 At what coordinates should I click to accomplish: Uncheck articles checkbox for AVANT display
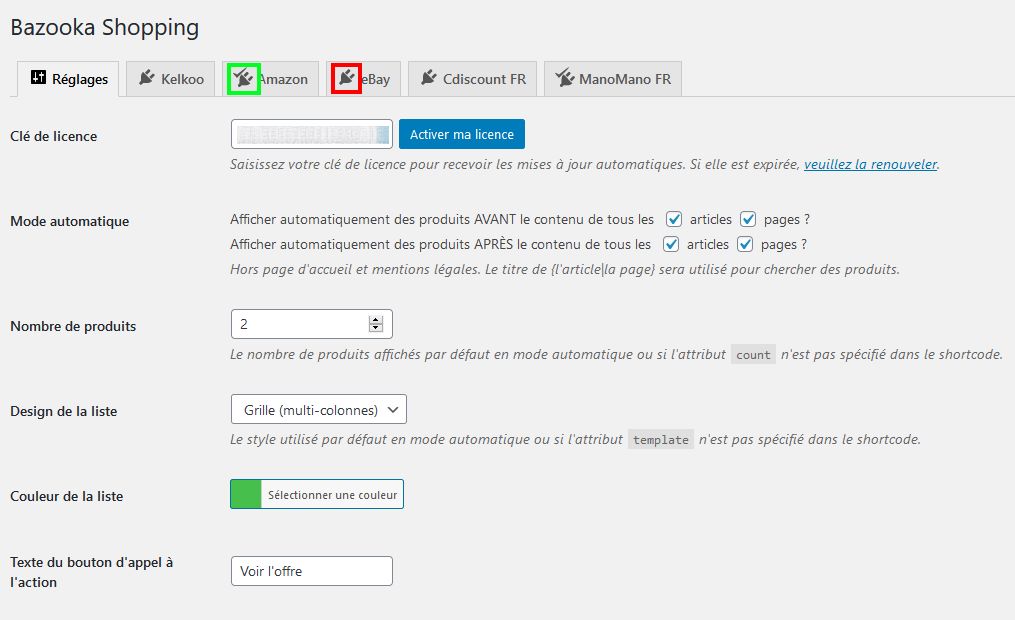674,219
